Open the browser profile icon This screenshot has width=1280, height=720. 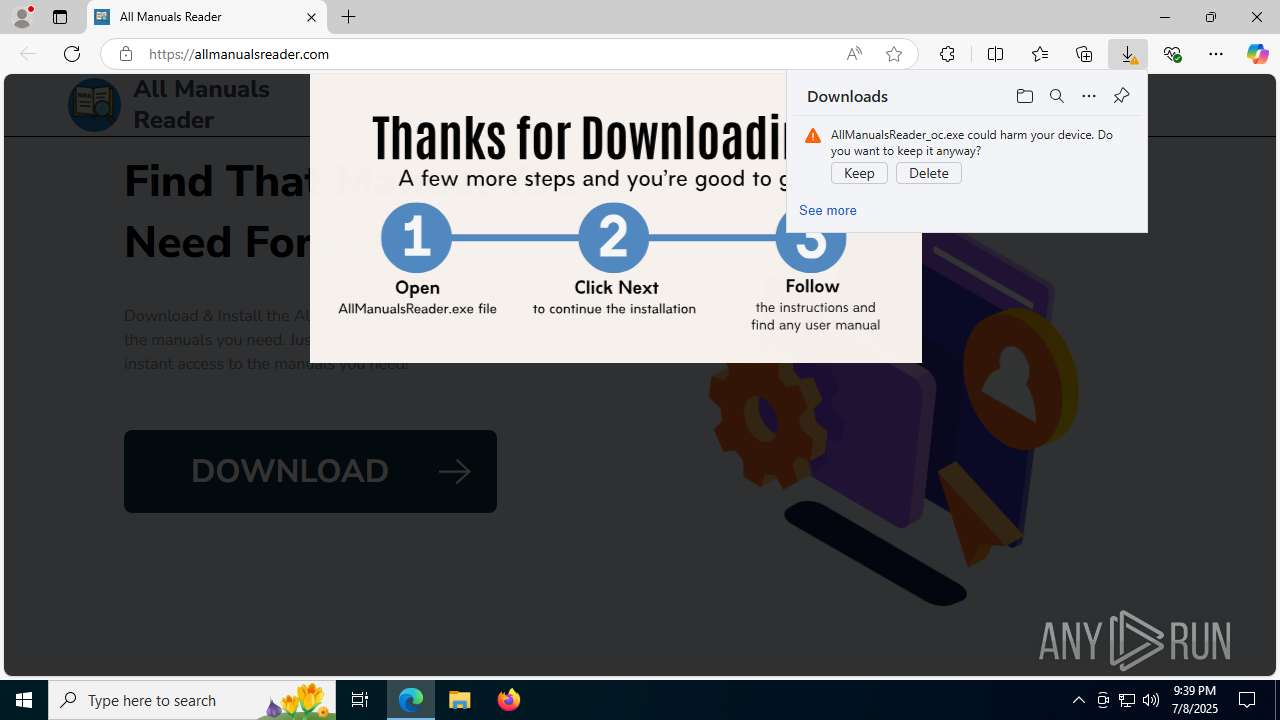tap(22, 17)
